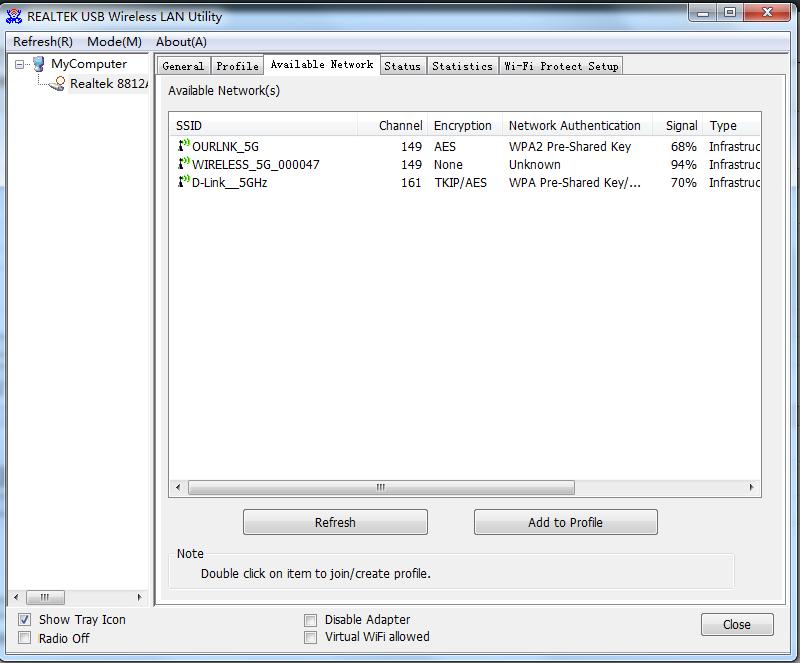The width and height of the screenshot is (800, 663).
Task: Click the Realtek 8812 adapter icon
Action: click(58, 84)
